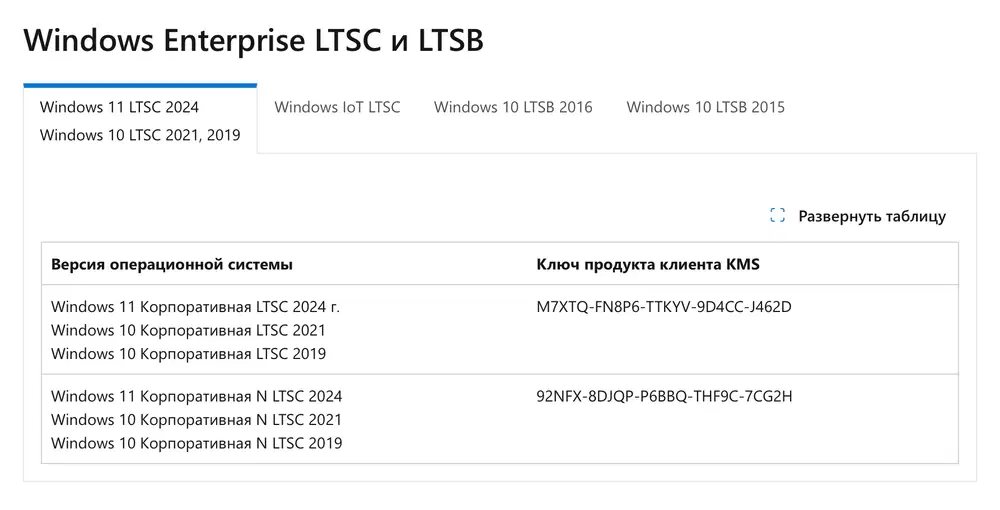Click the expand table corner-brackets icon
This screenshot has width=1000, height=510.
777,216
